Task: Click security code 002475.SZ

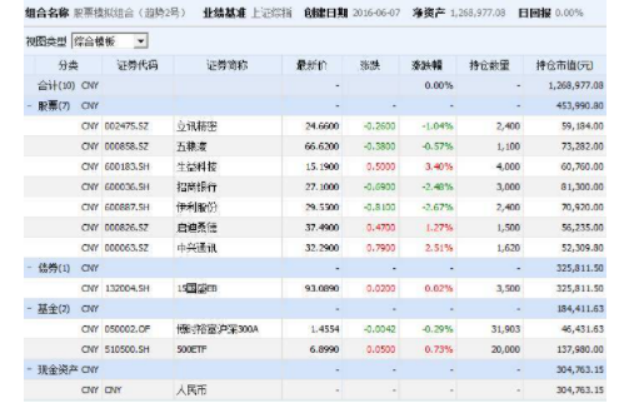Action: [127, 127]
